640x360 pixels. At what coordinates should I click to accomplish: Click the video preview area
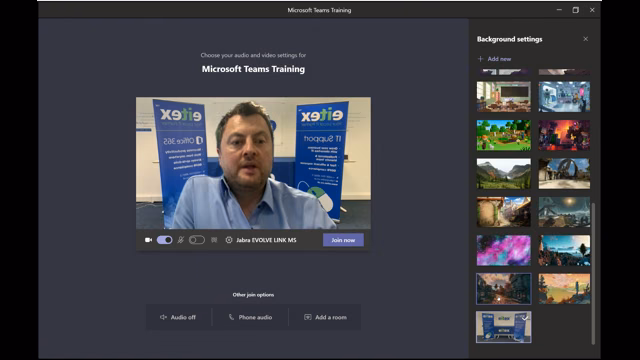coord(253,163)
